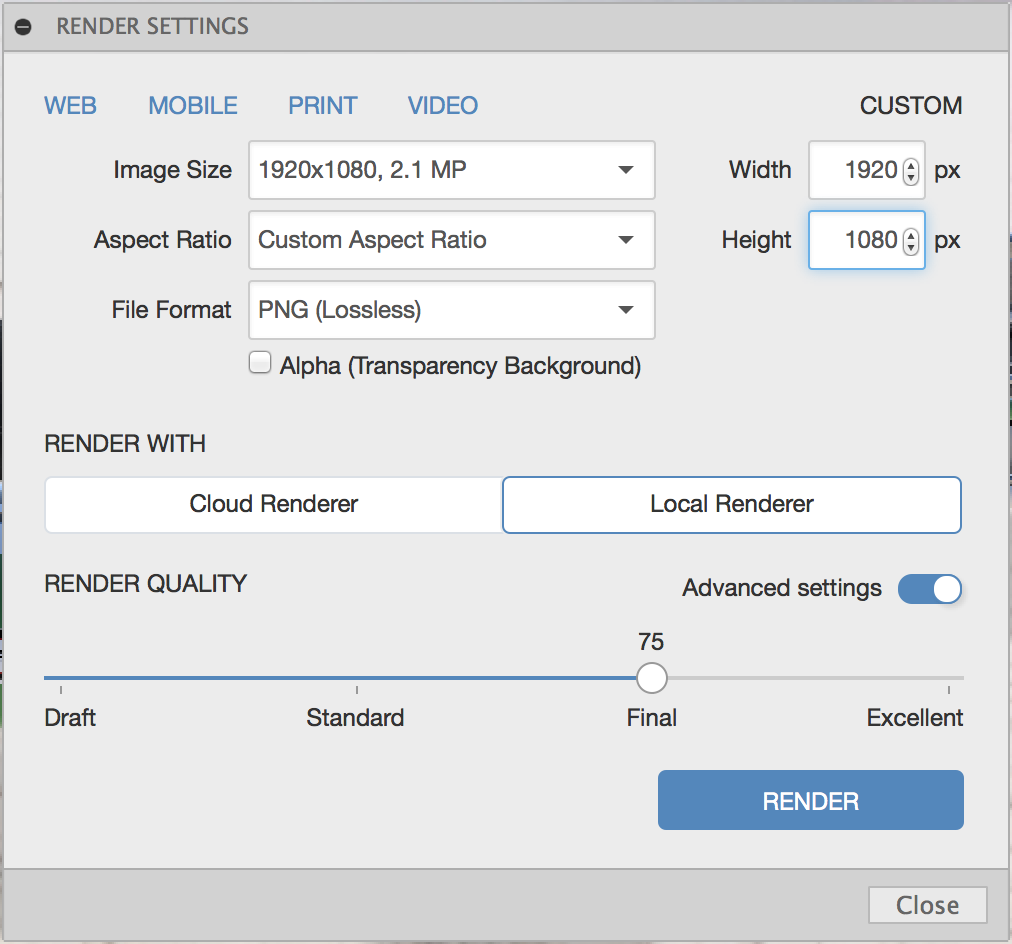Open the Image Size dropdown
The image size is (1012, 944).
click(452, 170)
